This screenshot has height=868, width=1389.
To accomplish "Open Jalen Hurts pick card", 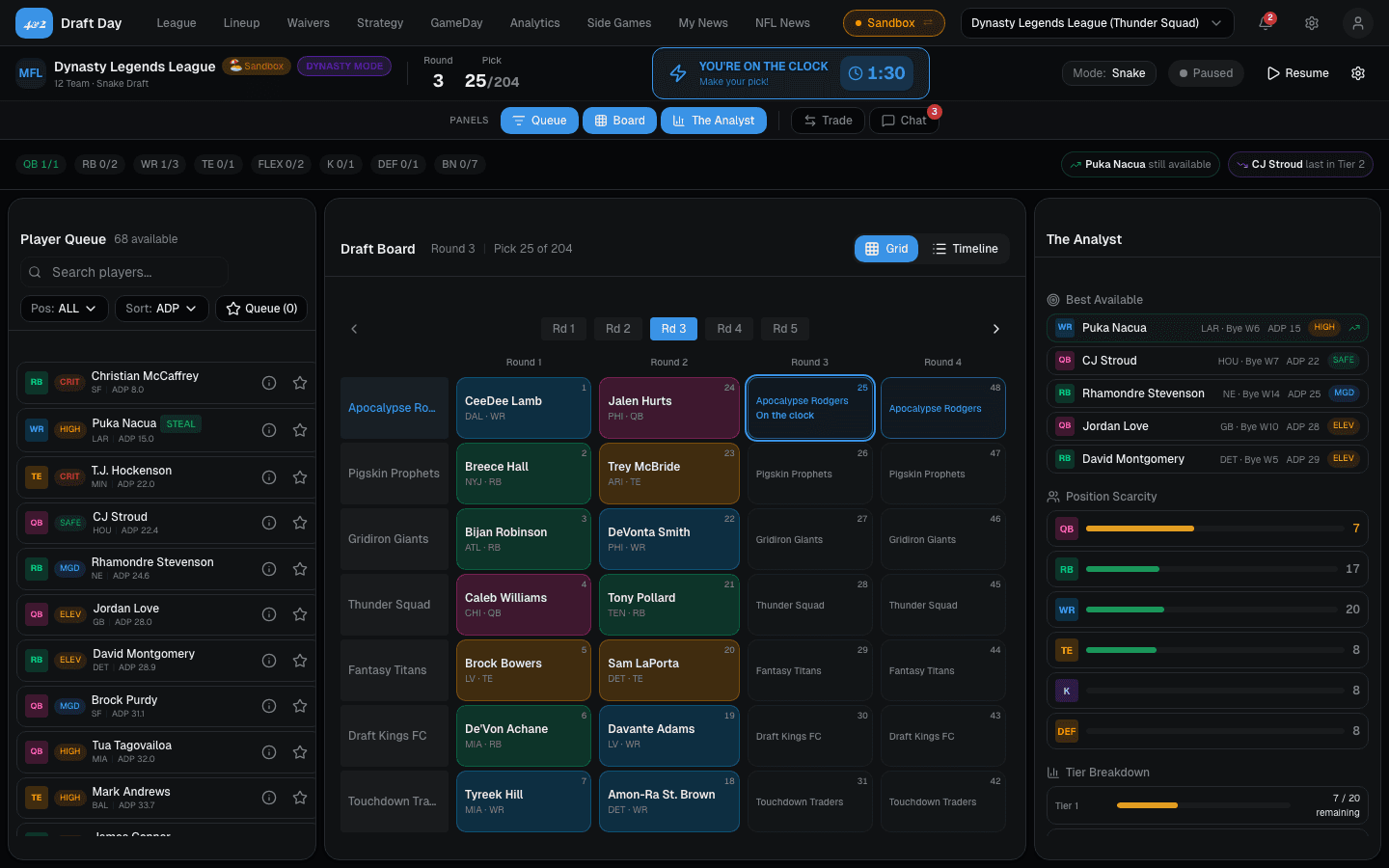I will click(669, 408).
